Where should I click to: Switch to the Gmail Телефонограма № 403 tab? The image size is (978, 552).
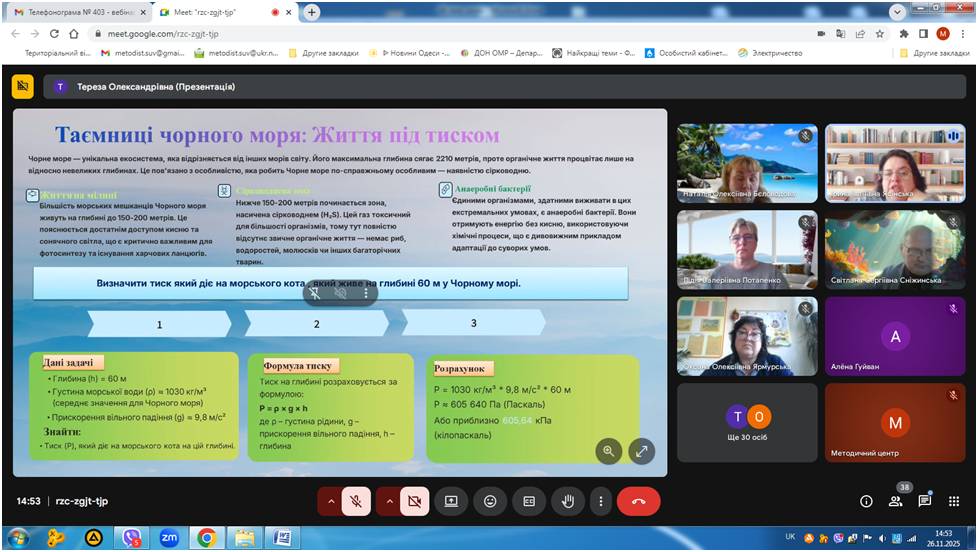tap(76, 12)
